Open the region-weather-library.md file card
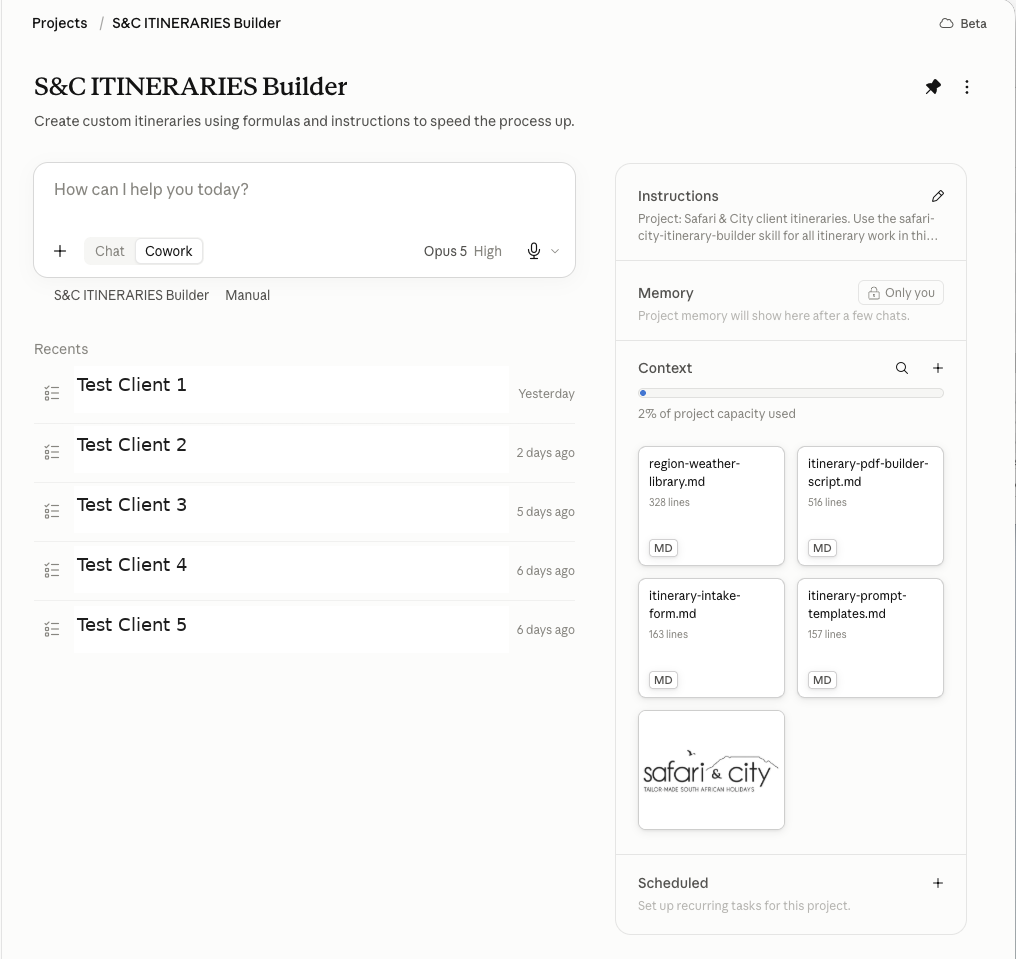Image resolution: width=1016 pixels, height=959 pixels. point(711,506)
